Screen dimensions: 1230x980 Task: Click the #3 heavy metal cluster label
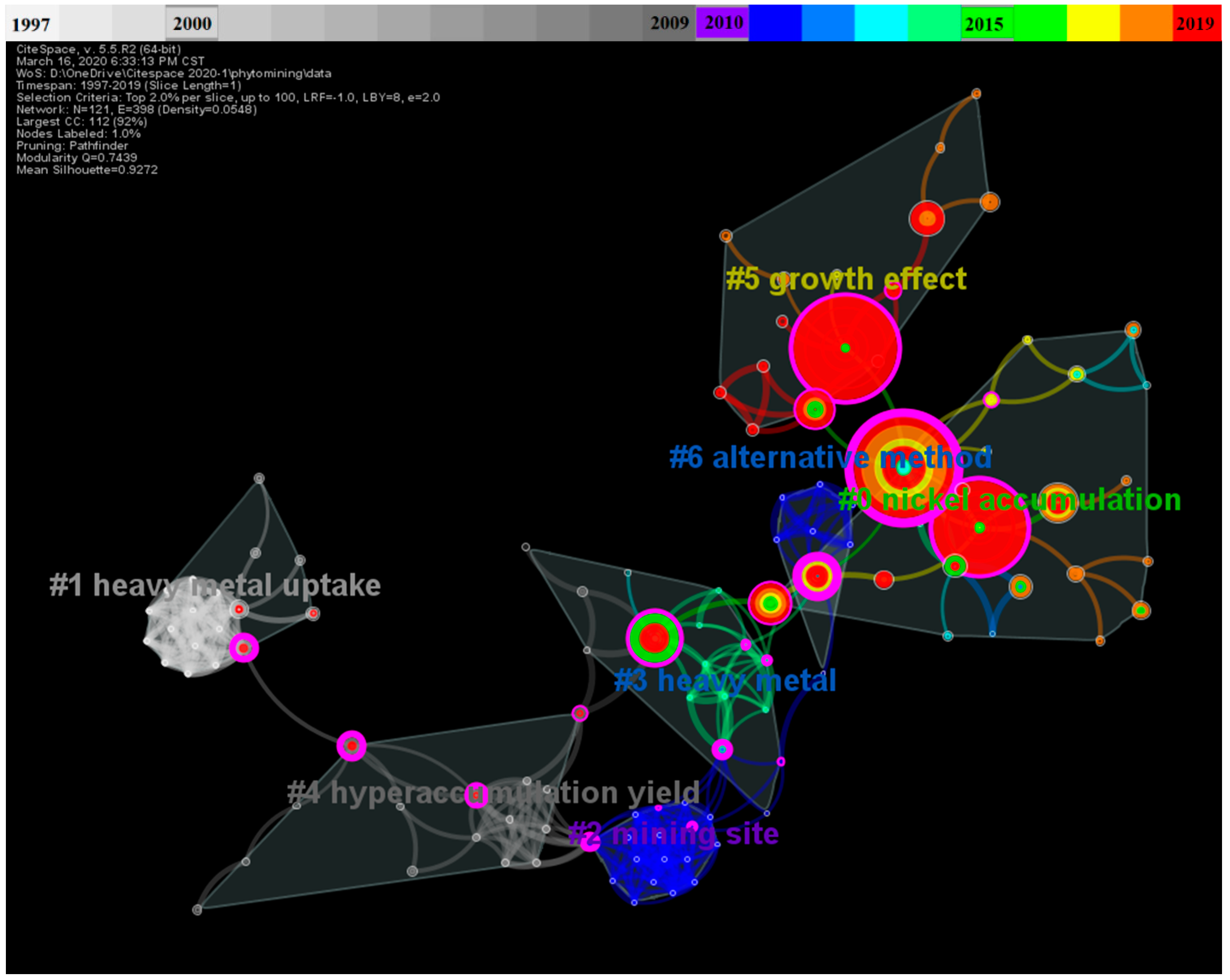[725, 680]
